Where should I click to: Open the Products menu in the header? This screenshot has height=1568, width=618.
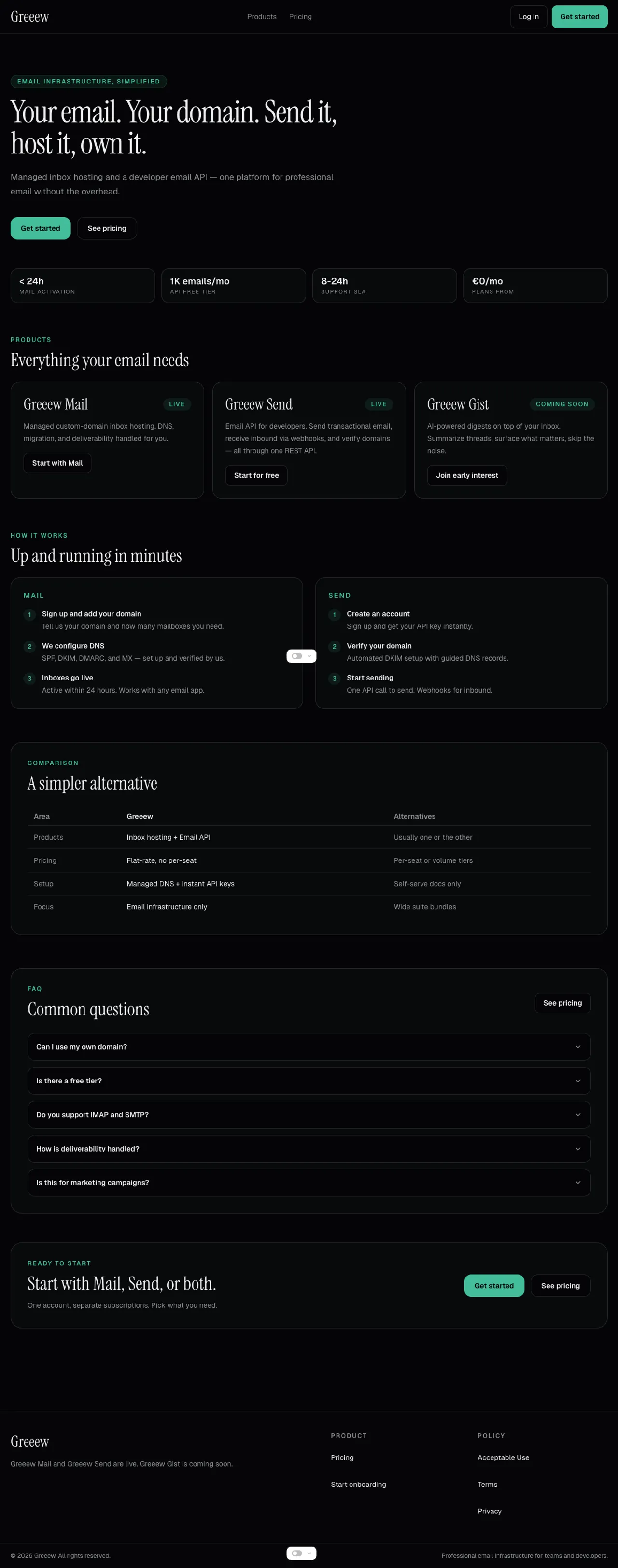tap(262, 16)
